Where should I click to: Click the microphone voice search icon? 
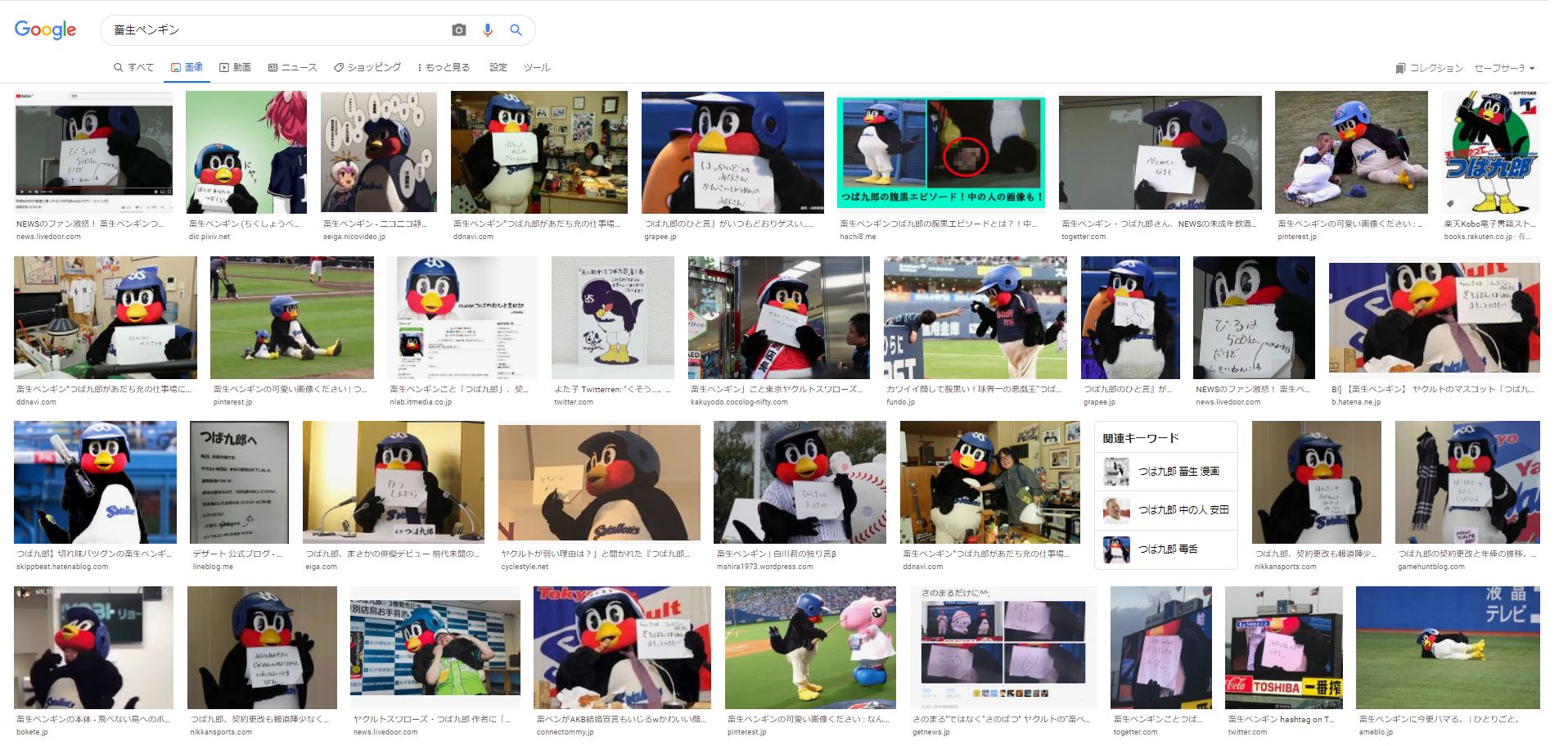tap(488, 30)
